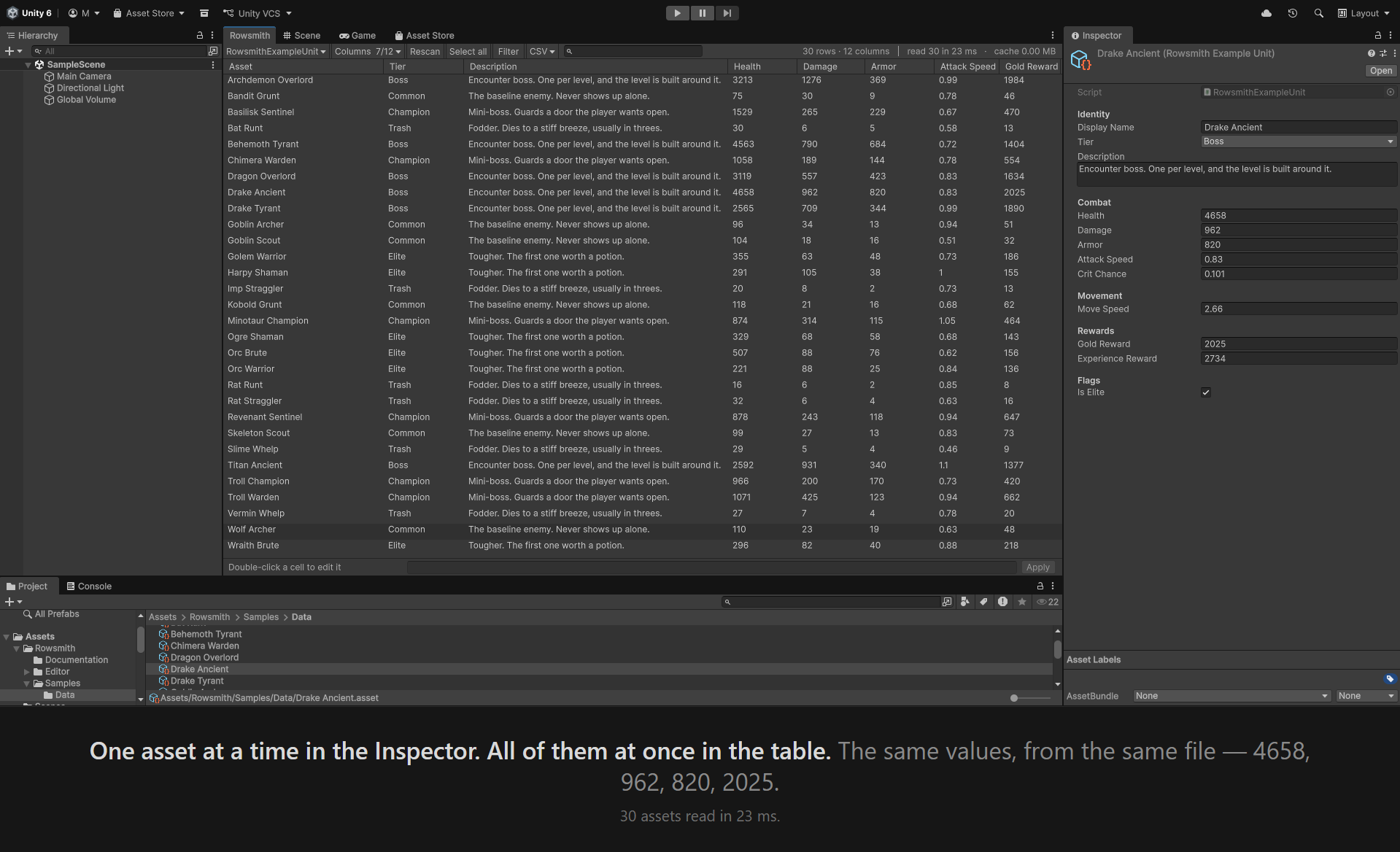The image size is (1400, 852).
Task: Open Rowsmith panel three-dot options menu
Action: pos(1052,35)
